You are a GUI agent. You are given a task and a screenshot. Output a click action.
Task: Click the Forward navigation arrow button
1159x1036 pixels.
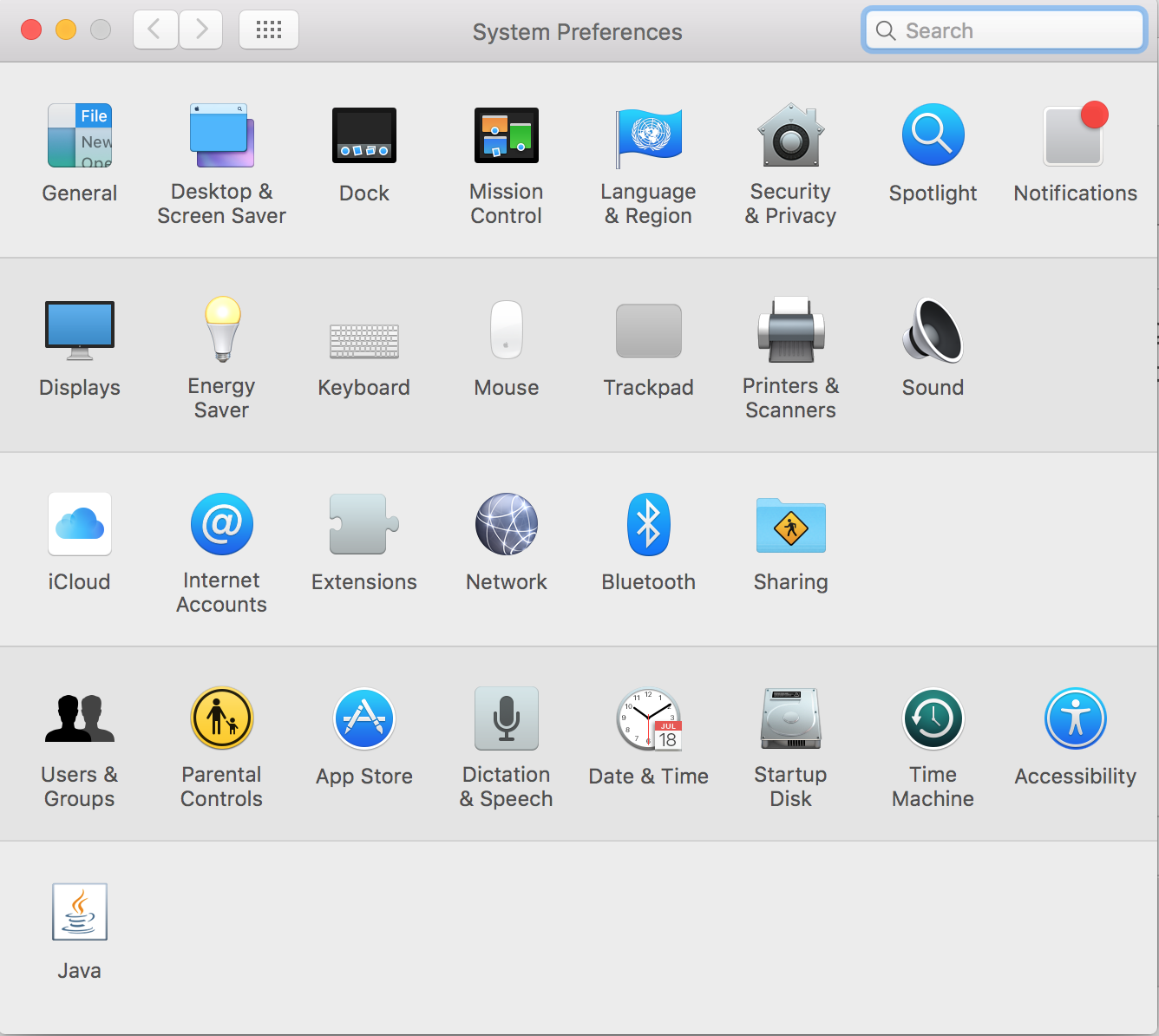[x=201, y=30]
